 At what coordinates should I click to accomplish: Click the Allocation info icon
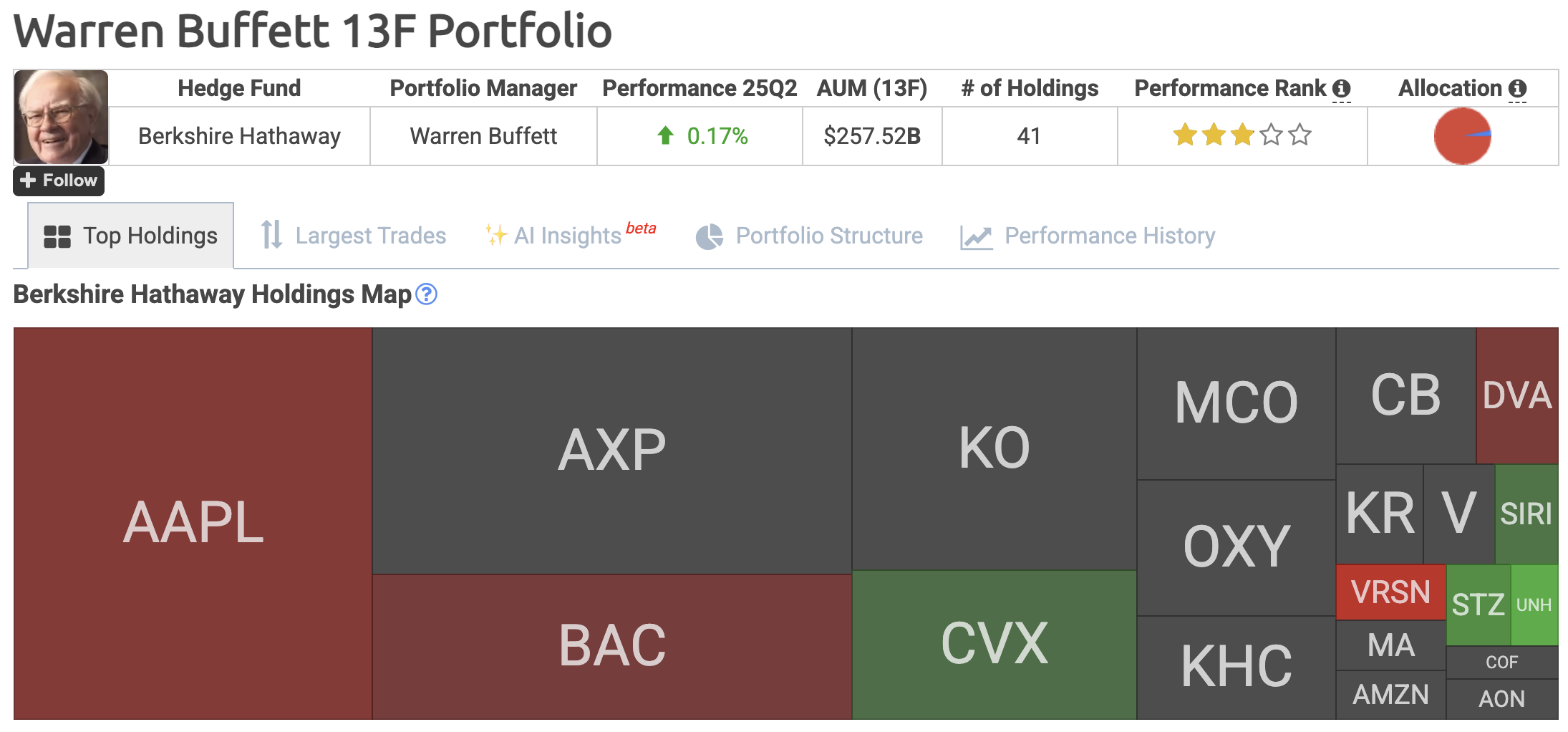click(x=1517, y=89)
